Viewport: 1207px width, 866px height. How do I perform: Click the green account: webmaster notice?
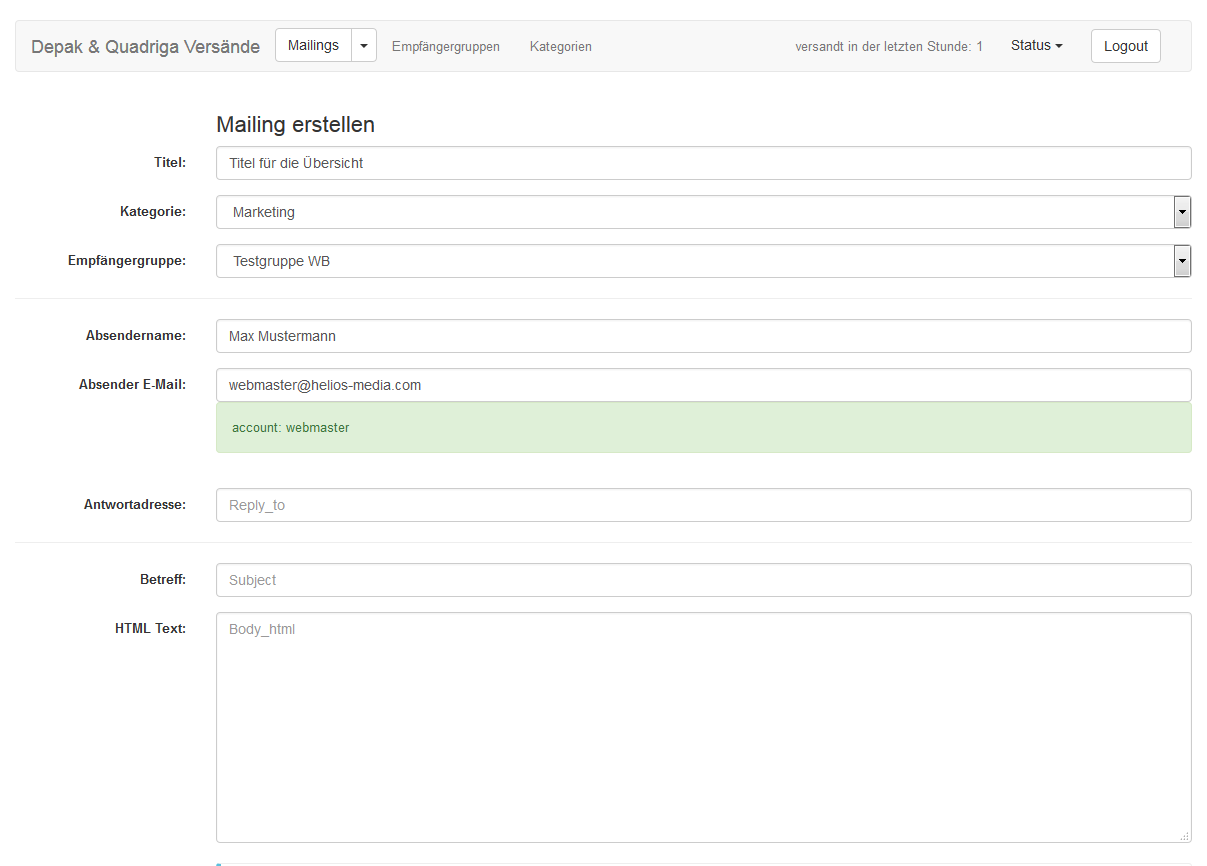point(703,428)
